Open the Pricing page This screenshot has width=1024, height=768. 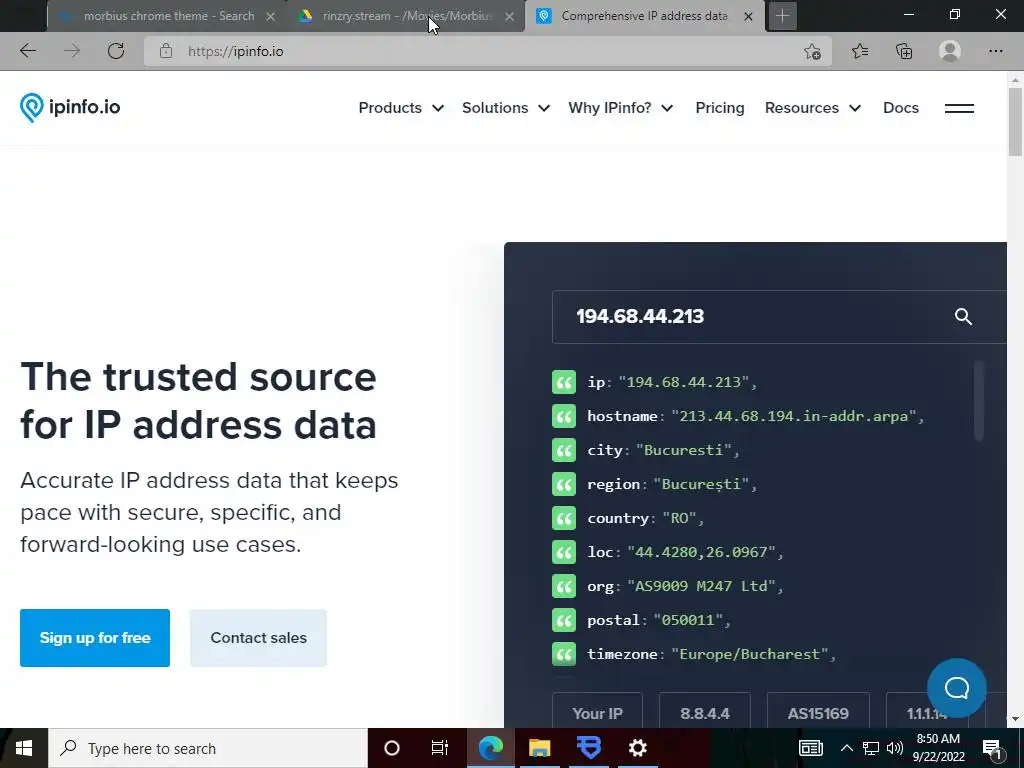pos(720,108)
